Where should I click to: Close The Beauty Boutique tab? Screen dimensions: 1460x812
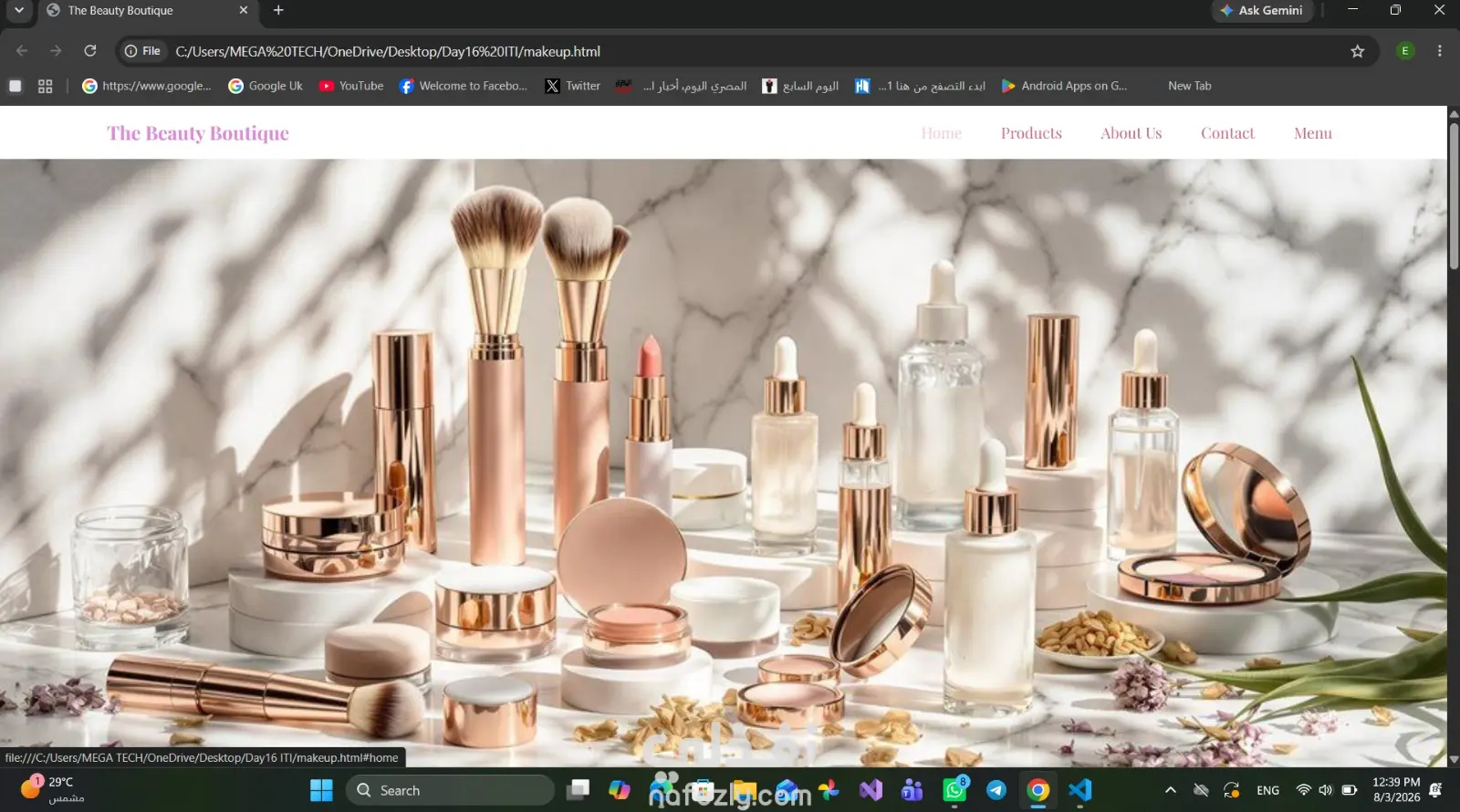pyautogui.click(x=244, y=10)
